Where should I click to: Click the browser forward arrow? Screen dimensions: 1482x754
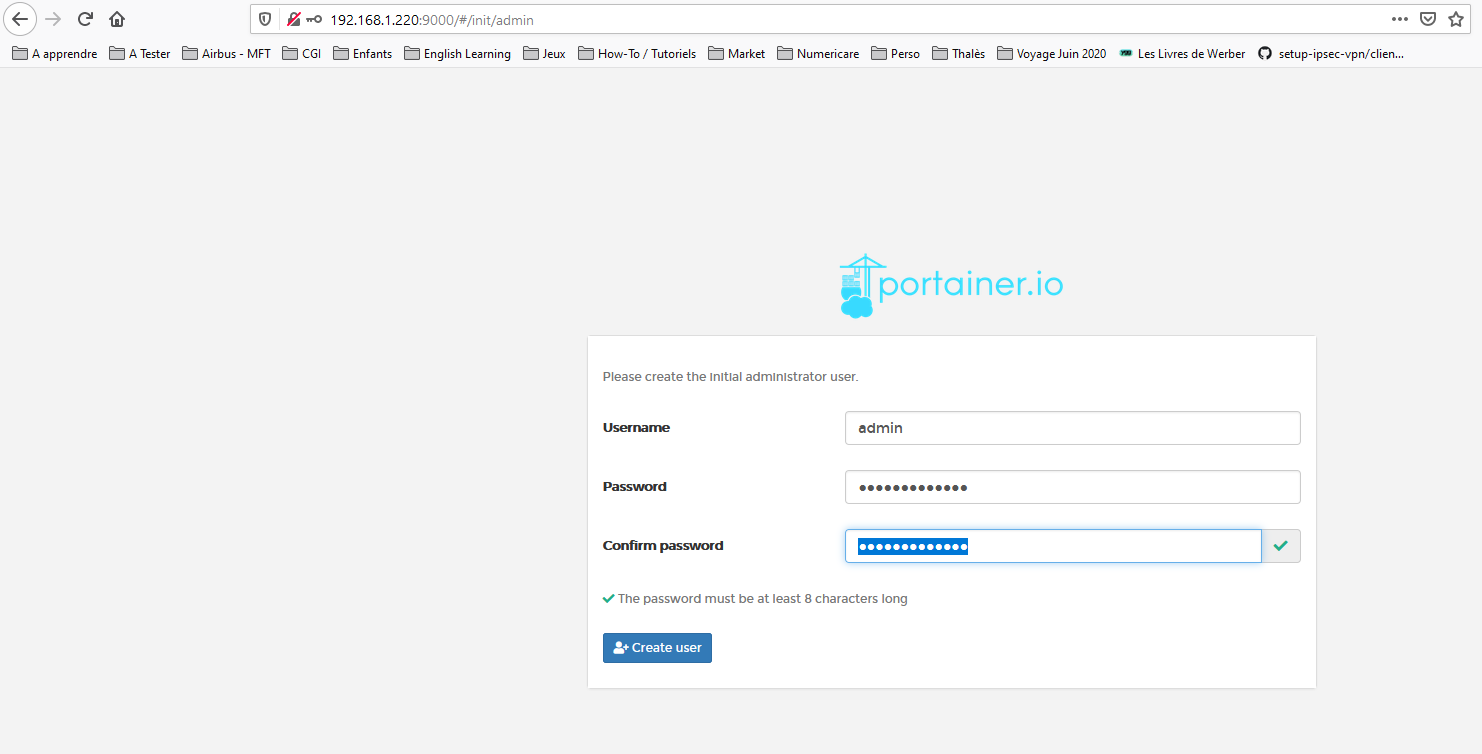pos(53,19)
